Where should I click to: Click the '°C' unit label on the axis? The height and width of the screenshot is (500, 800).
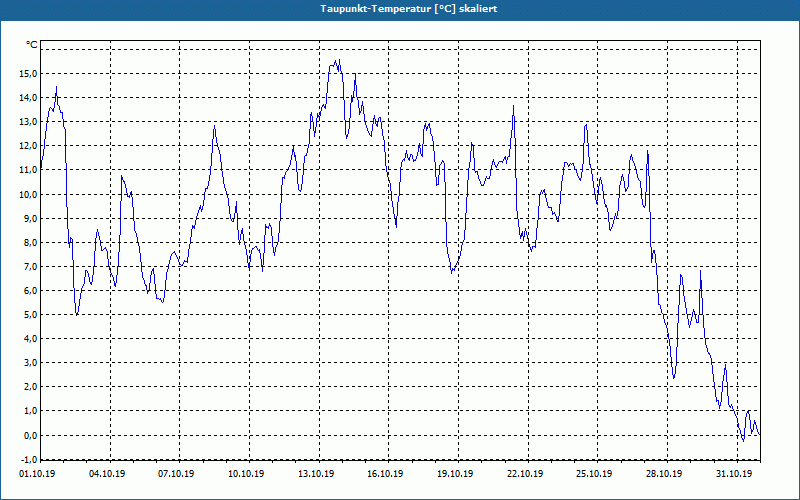click(x=31, y=45)
